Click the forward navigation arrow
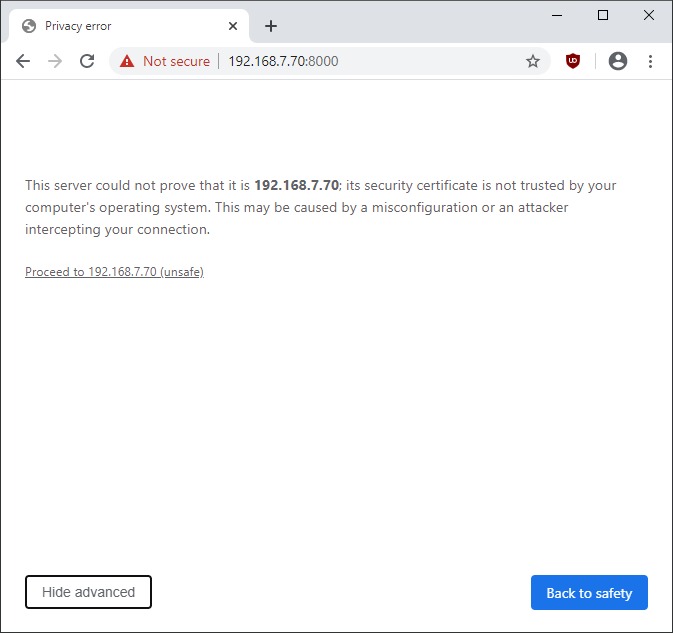Image resolution: width=673 pixels, height=633 pixels. coord(55,61)
